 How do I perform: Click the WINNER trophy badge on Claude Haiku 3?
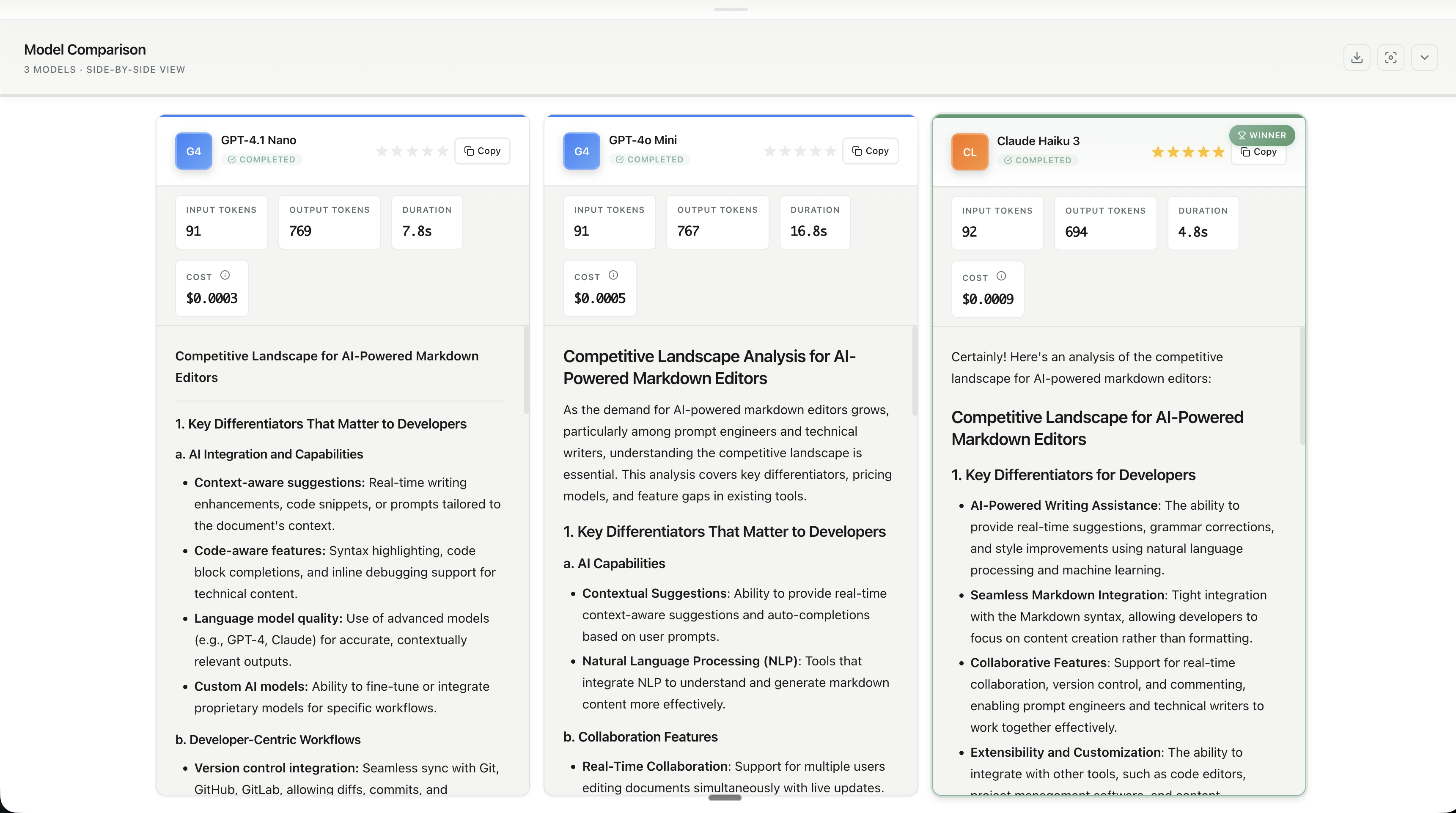pos(1261,135)
